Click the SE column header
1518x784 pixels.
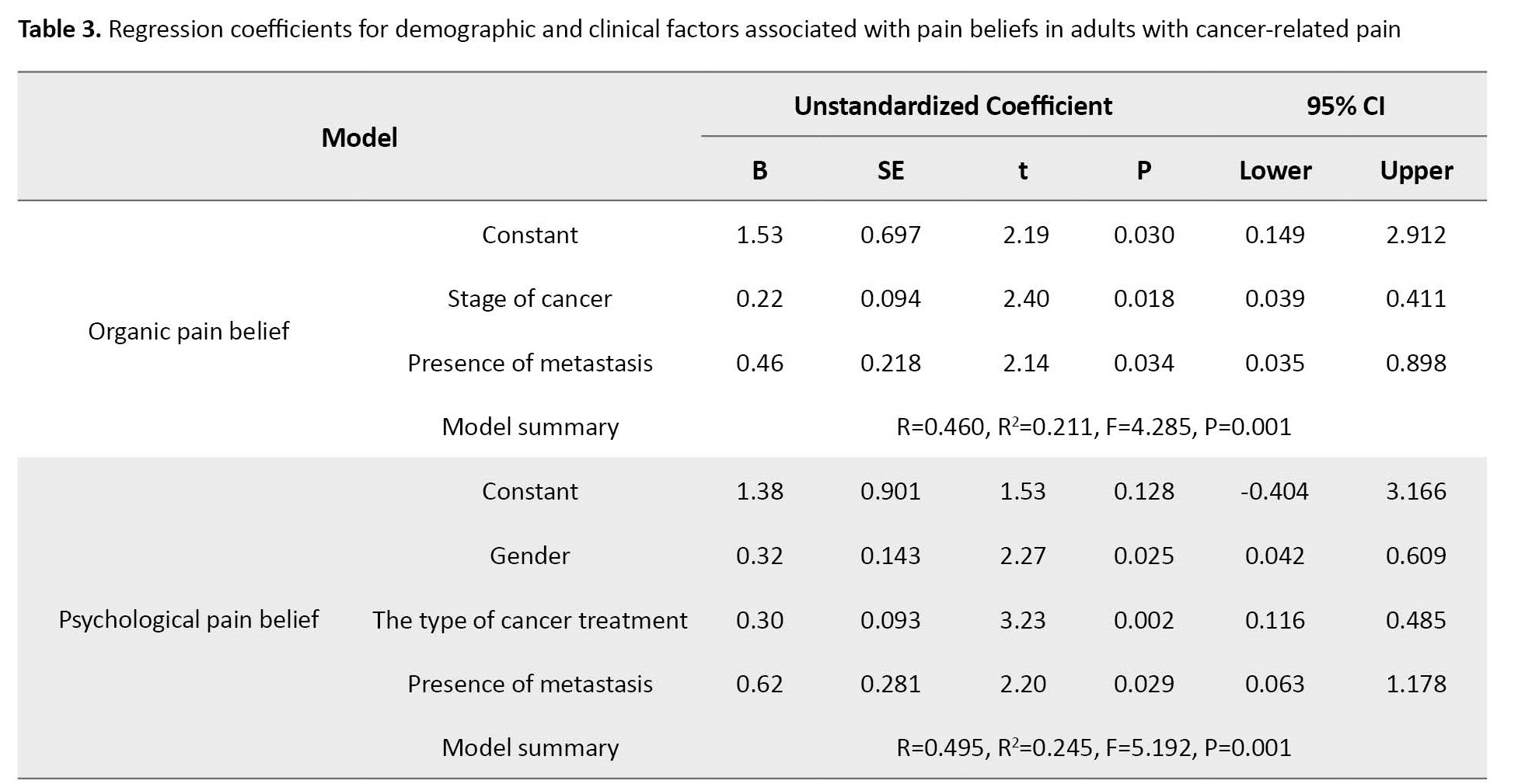click(x=890, y=170)
